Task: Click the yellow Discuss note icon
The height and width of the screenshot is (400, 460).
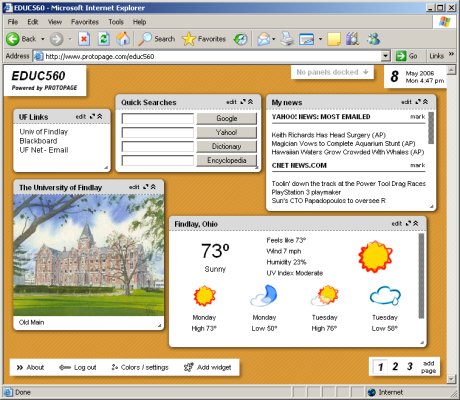Action: [334, 39]
